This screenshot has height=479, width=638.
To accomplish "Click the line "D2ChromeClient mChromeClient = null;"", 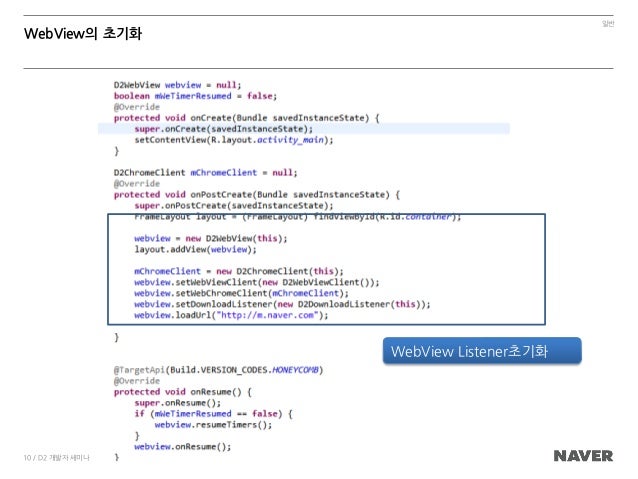I will click(x=205, y=173).
